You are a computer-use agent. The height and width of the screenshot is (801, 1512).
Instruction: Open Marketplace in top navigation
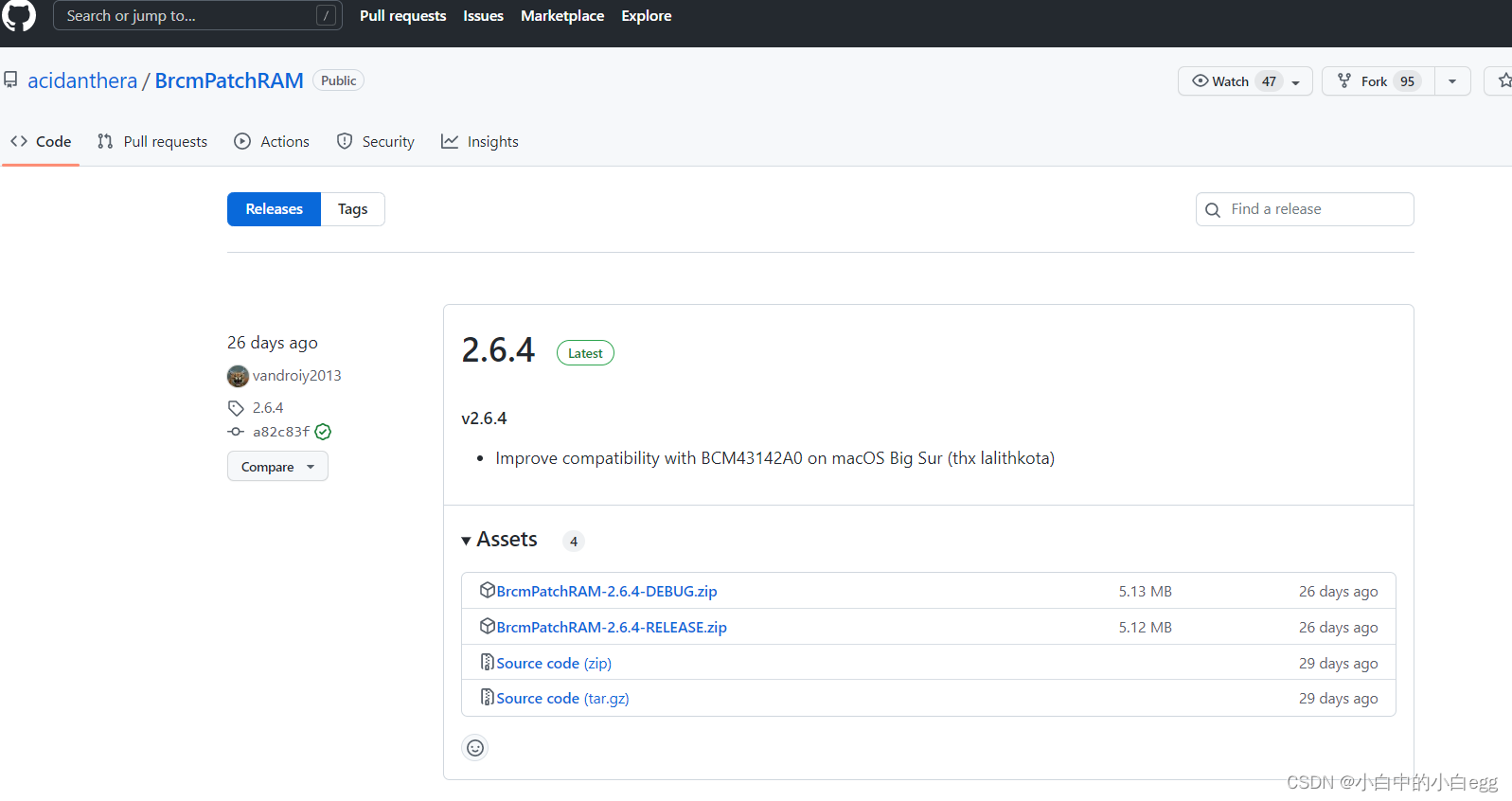click(x=562, y=16)
